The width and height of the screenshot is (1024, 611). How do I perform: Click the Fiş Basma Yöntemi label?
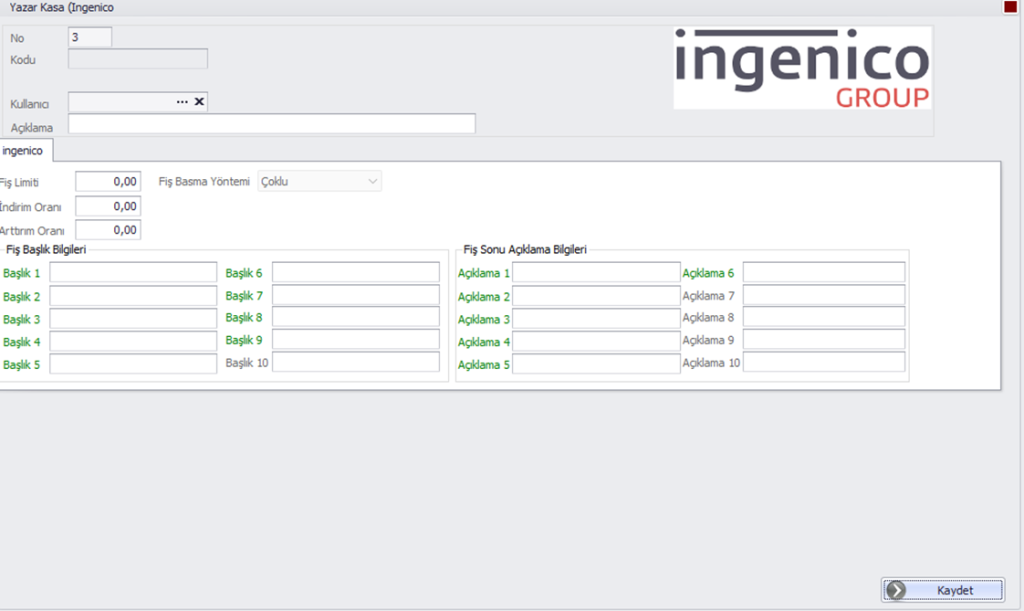pyautogui.click(x=204, y=181)
